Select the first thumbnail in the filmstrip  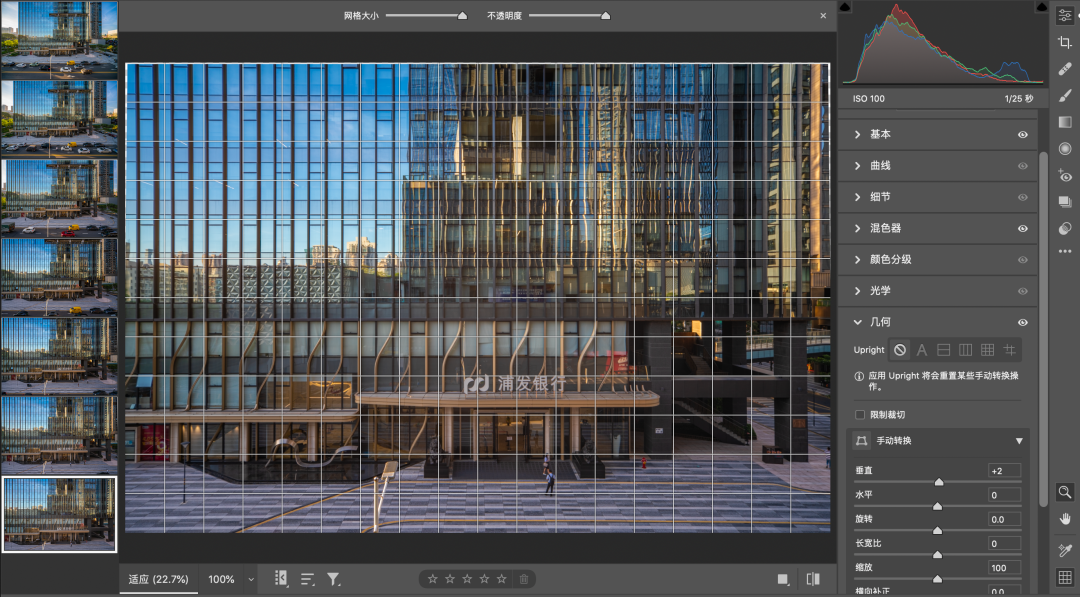[x=59, y=38]
